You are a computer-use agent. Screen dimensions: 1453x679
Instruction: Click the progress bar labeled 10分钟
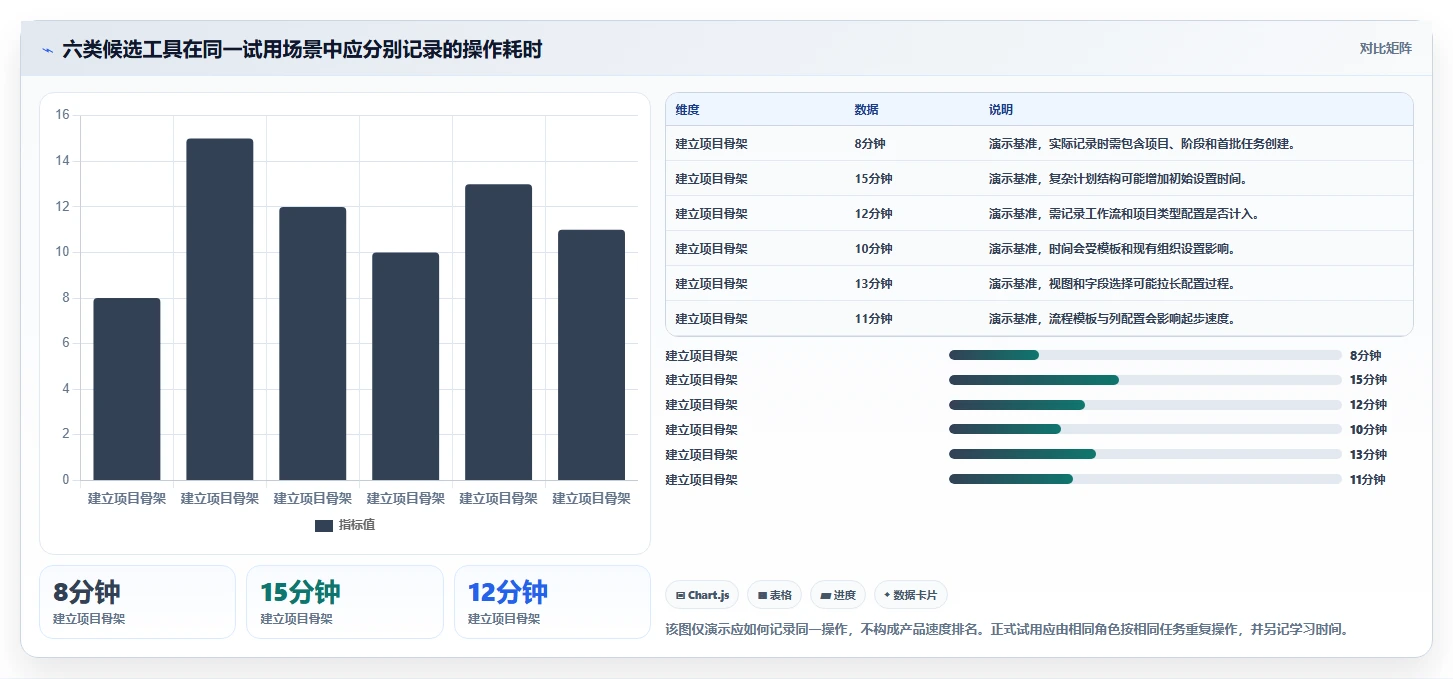1145,429
